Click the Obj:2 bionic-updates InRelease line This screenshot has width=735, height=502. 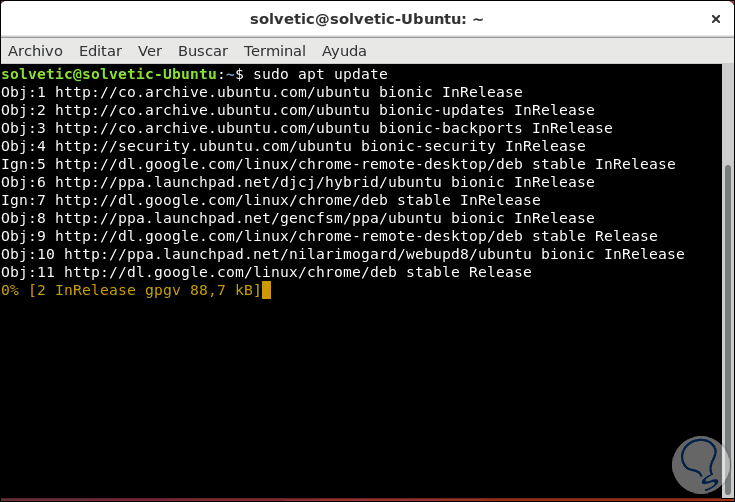pos(298,110)
